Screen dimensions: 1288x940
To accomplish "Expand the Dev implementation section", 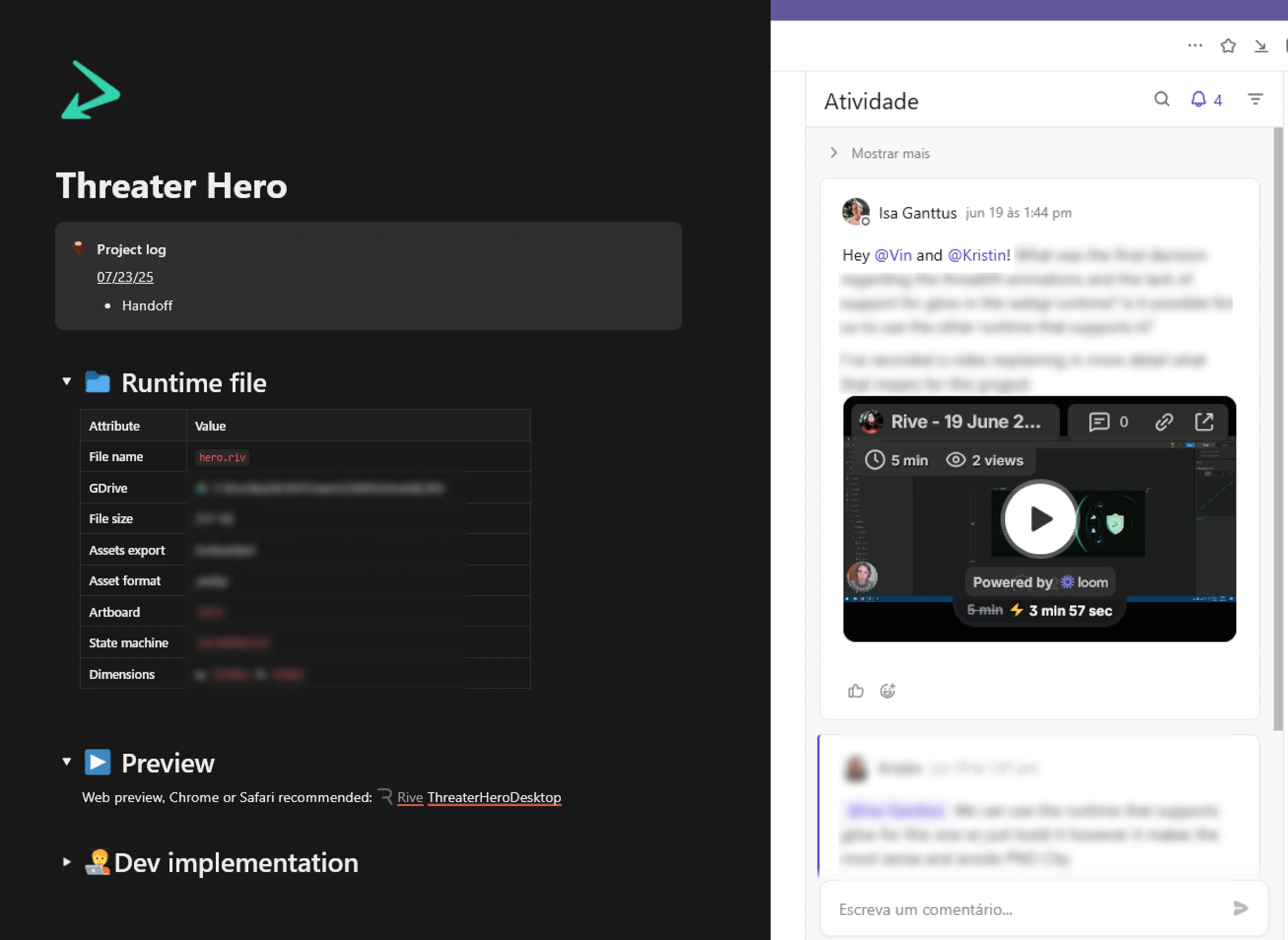I will (x=67, y=862).
